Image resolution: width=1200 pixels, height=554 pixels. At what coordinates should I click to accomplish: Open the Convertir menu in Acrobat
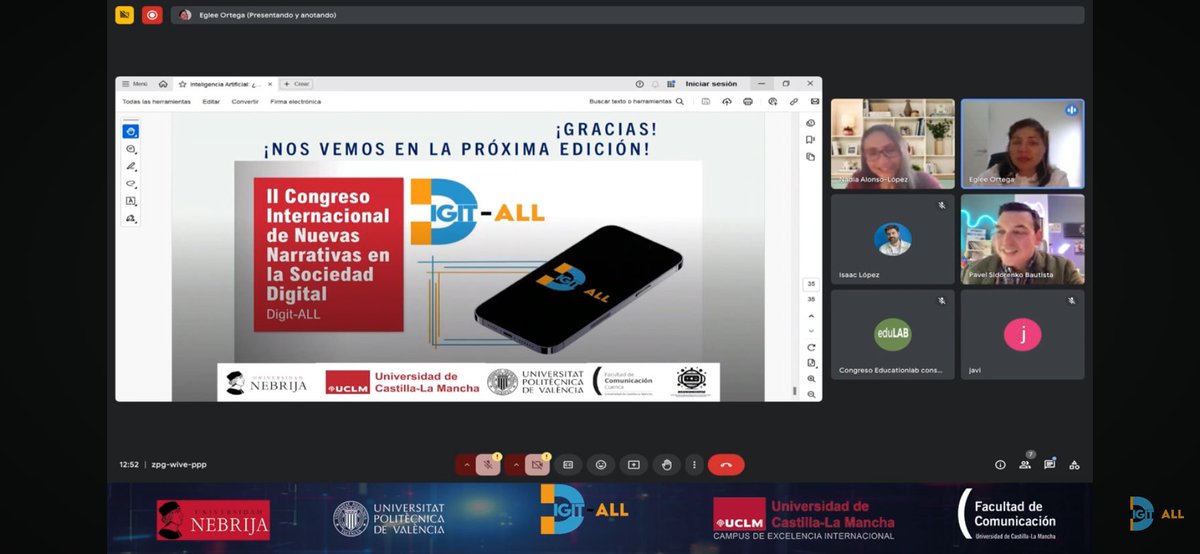pos(245,101)
